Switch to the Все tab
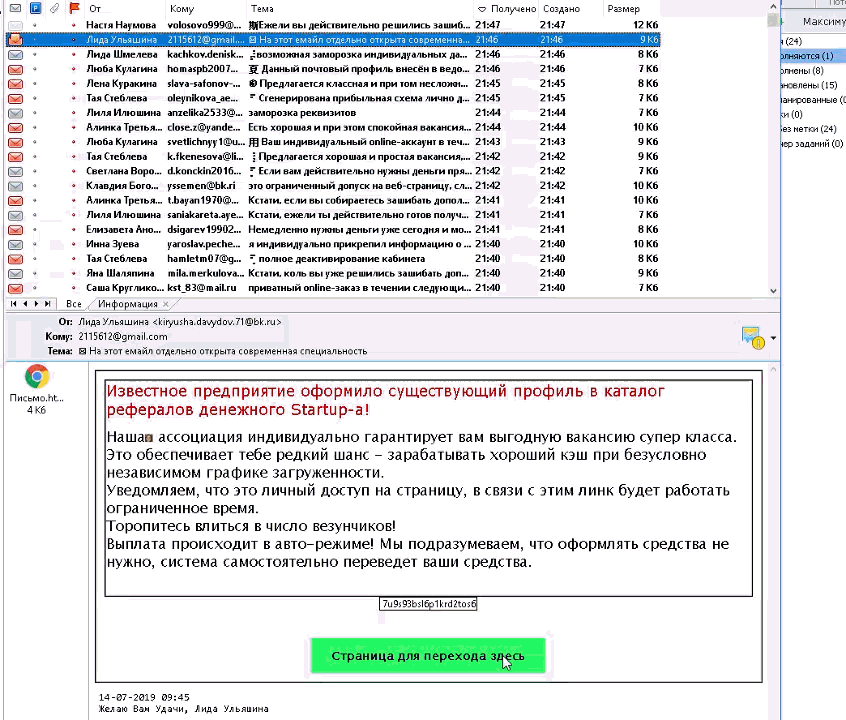The width and height of the screenshot is (846, 720). [74, 304]
